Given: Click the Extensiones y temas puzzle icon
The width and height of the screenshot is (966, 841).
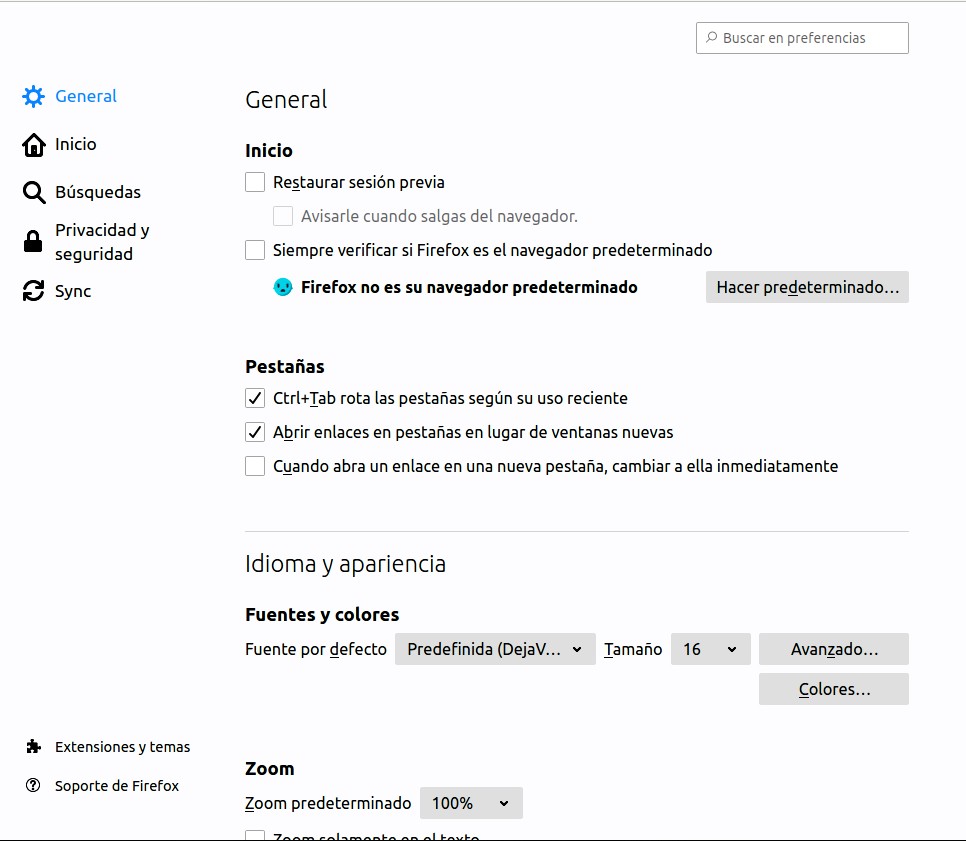Looking at the screenshot, I should 33,747.
